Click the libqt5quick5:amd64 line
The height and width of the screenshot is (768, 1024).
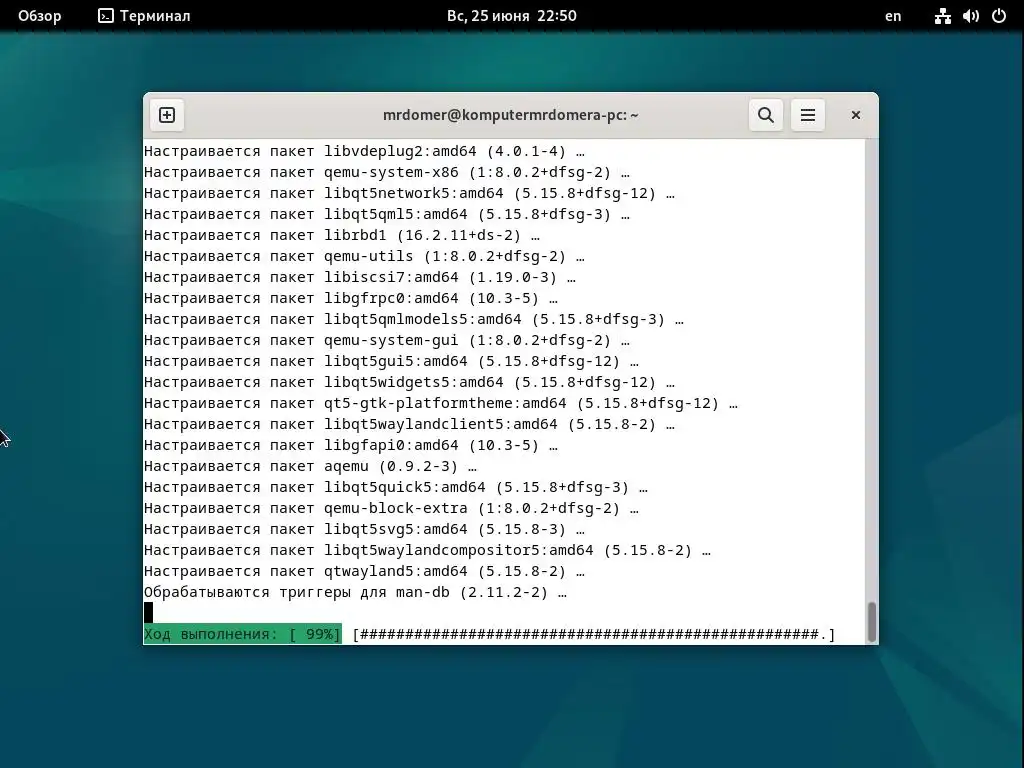click(x=396, y=487)
